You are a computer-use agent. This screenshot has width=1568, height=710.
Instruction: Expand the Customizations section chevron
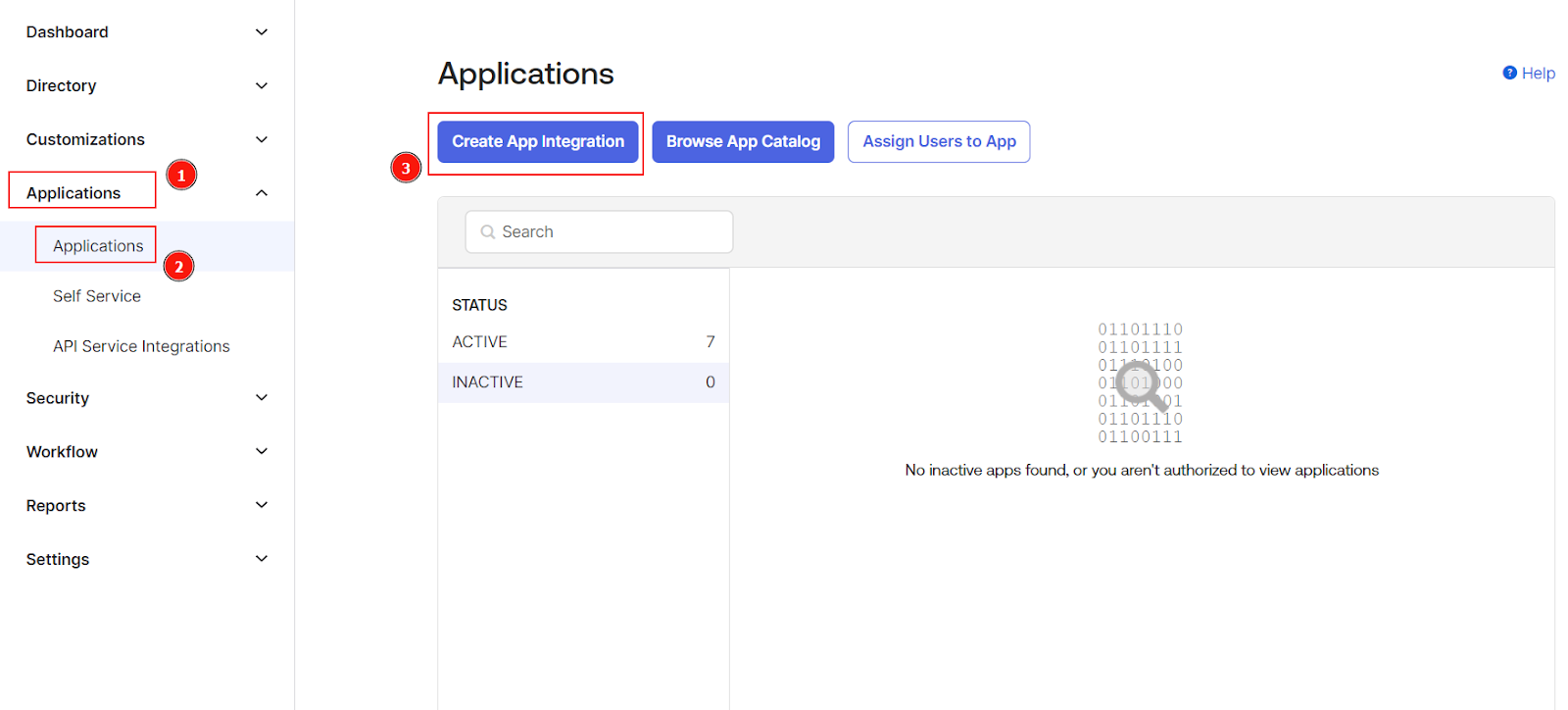pyautogui.click(x=262, y=139)
